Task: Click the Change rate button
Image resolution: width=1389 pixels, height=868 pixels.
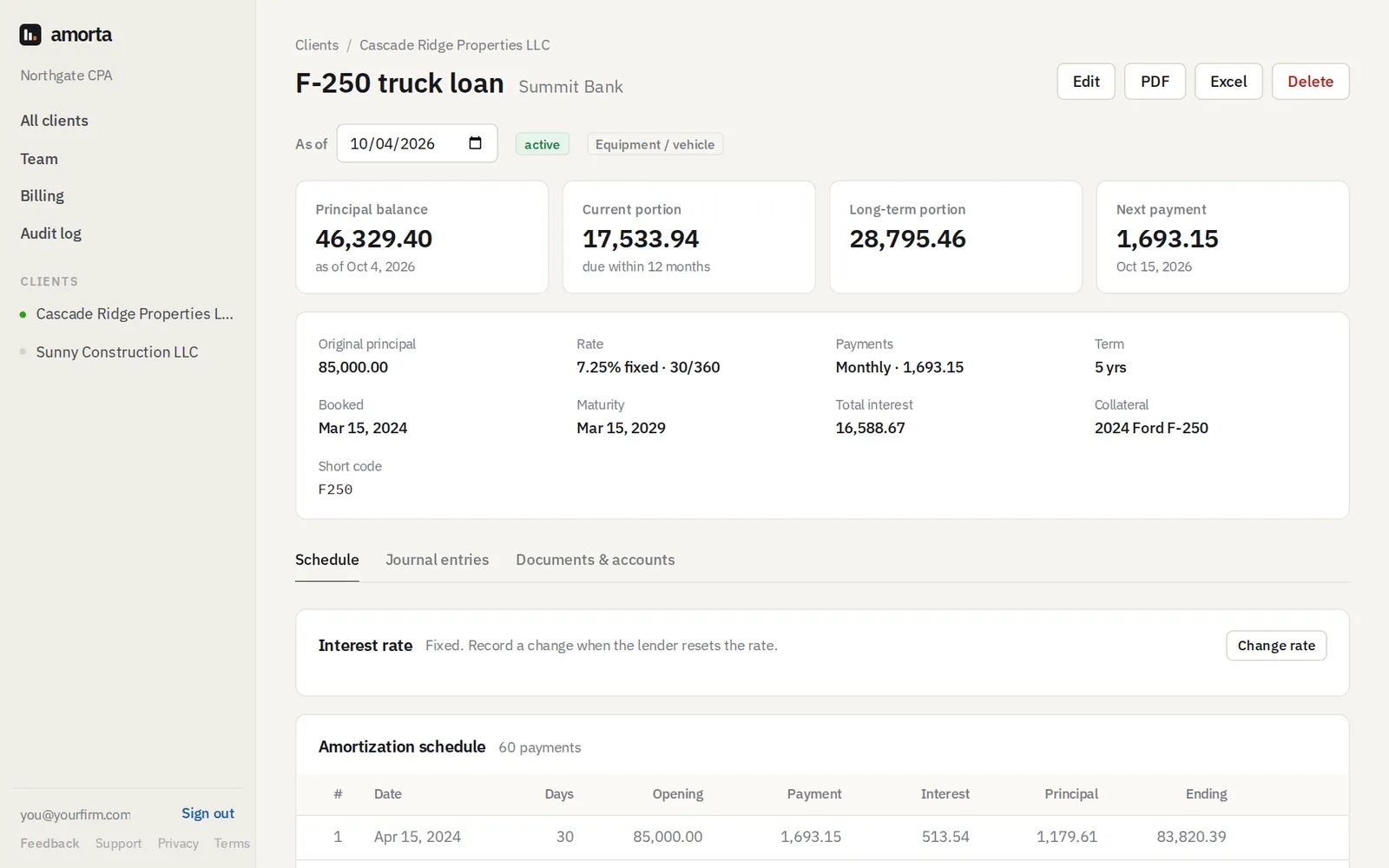Action: 1276,646
